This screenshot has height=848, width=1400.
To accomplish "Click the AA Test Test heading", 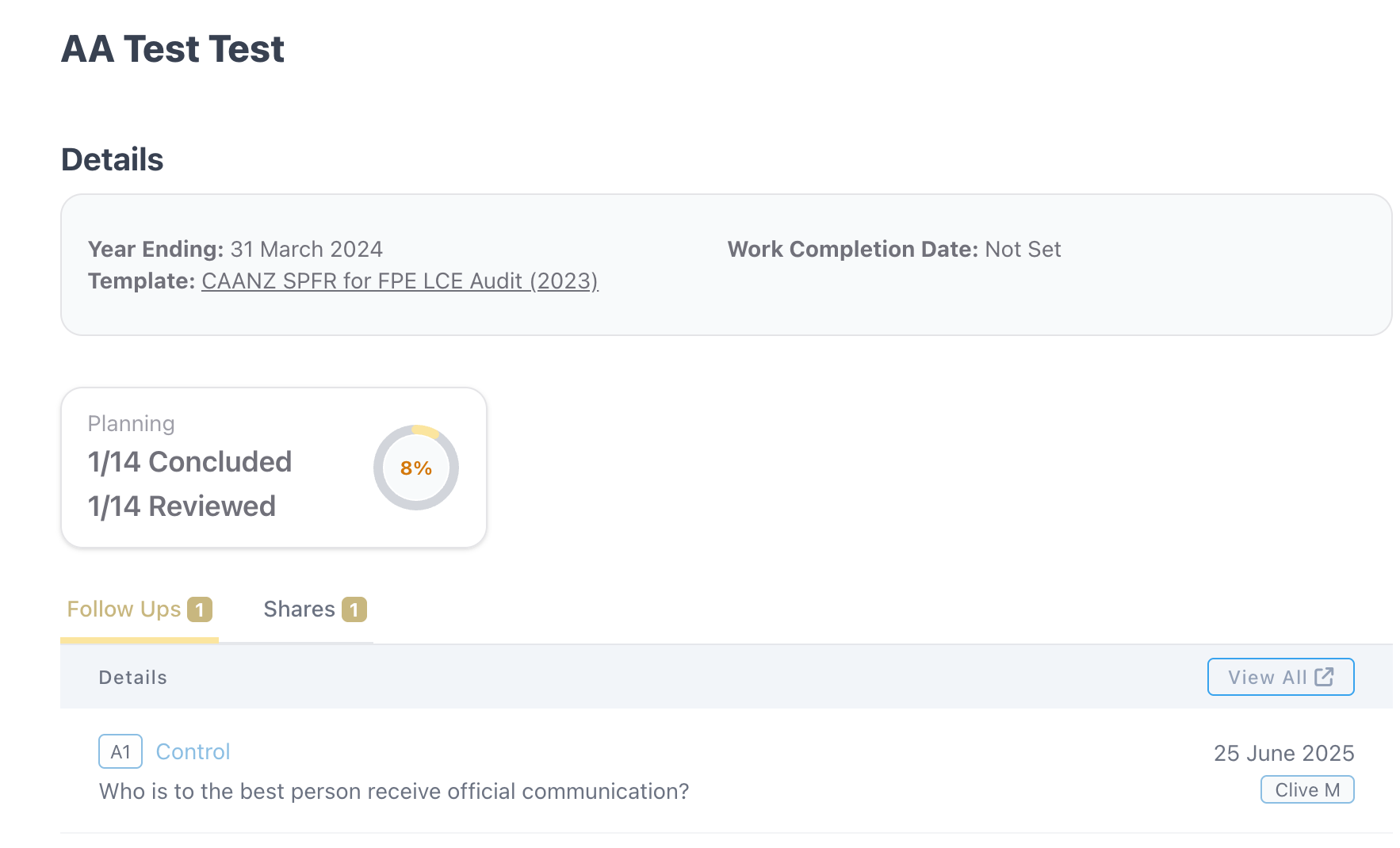I will click(x=173, y=49).
